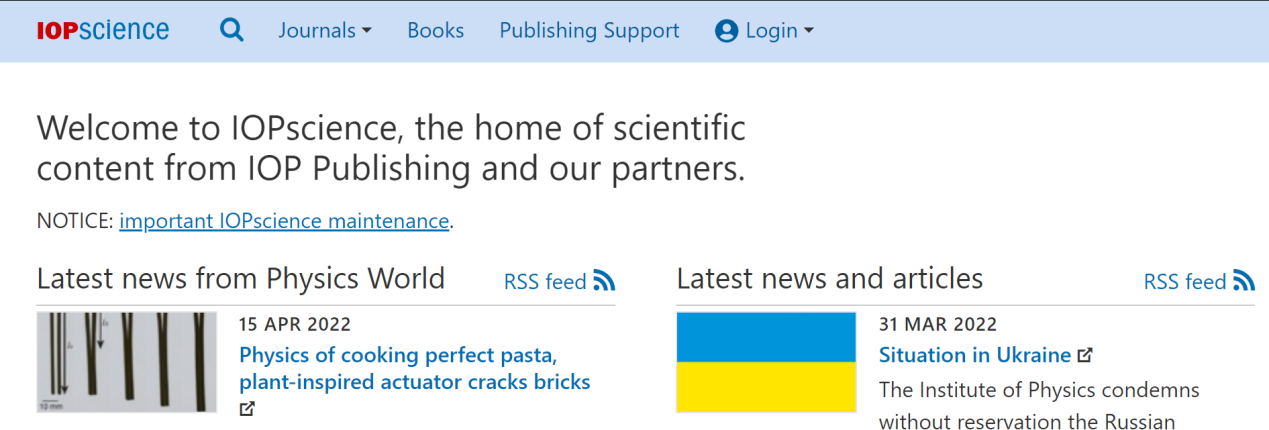This screenshot has height=430, width=1269.
Task: Click the pasta experiment thumbnail image
Action: point(127,362)
